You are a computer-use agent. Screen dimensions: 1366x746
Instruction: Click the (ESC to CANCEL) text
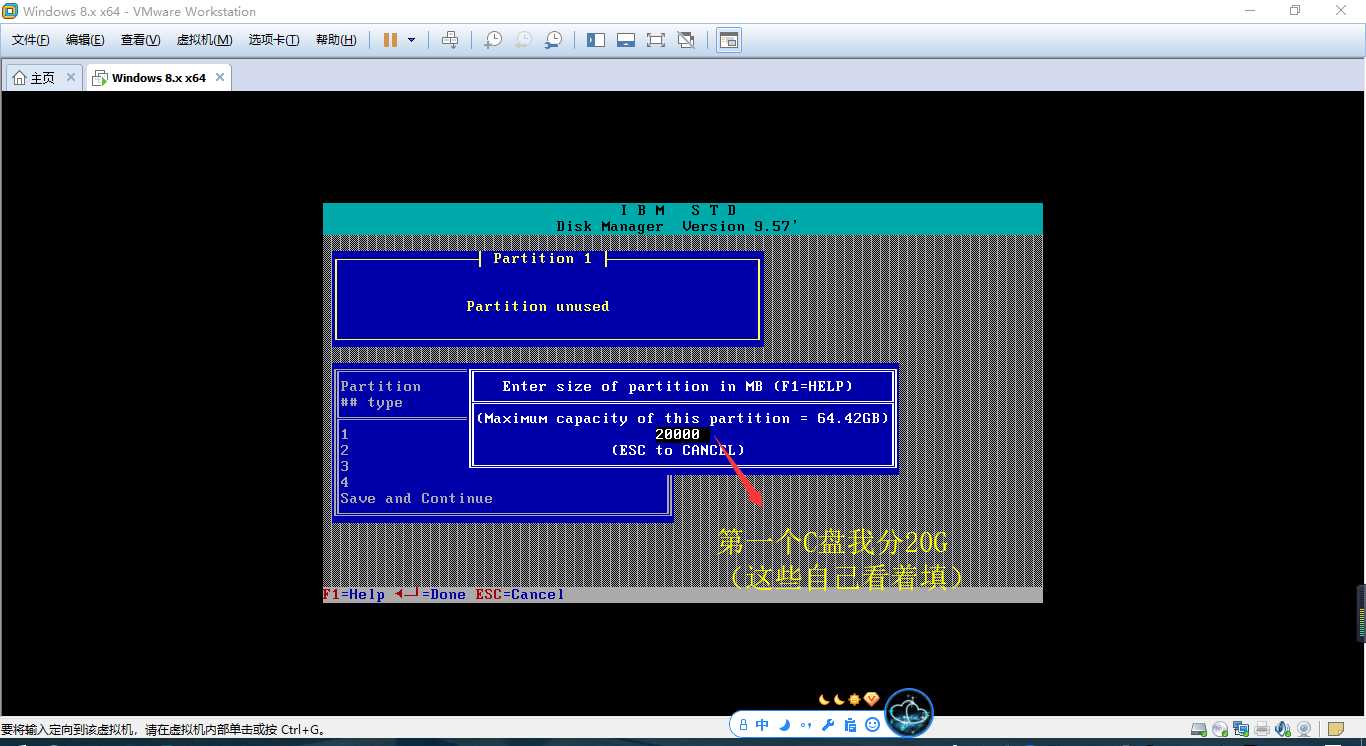(x=678, y=450)
